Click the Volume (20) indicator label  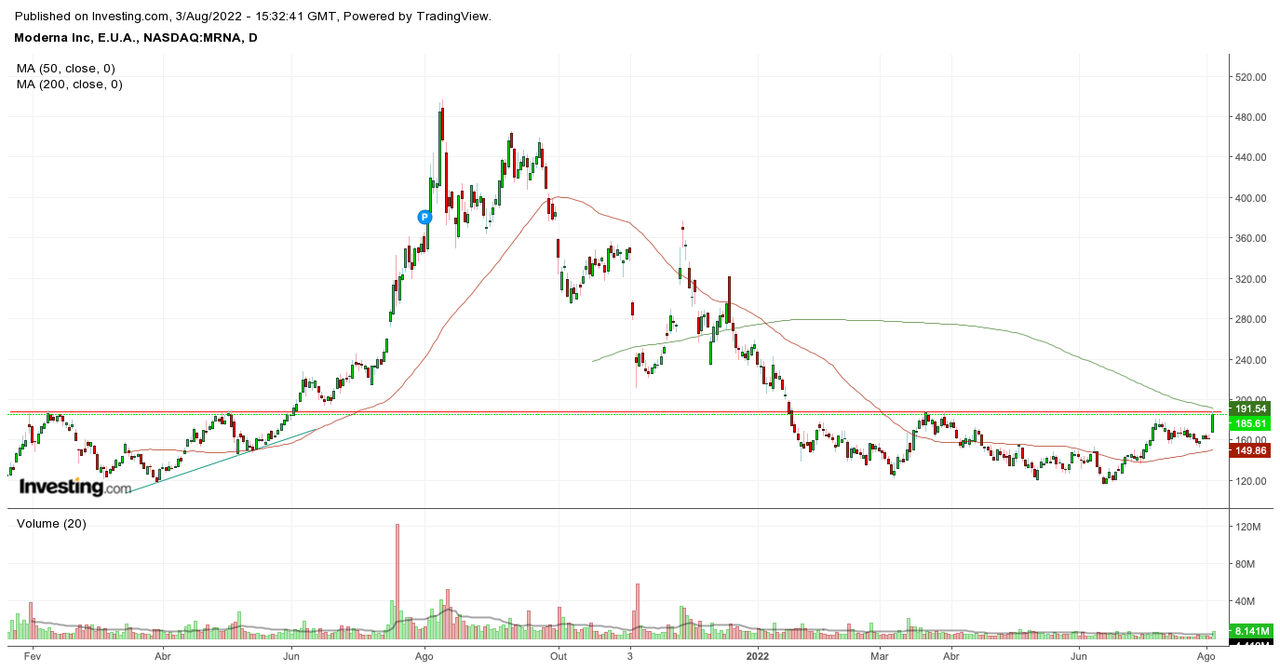click(51, 523)
